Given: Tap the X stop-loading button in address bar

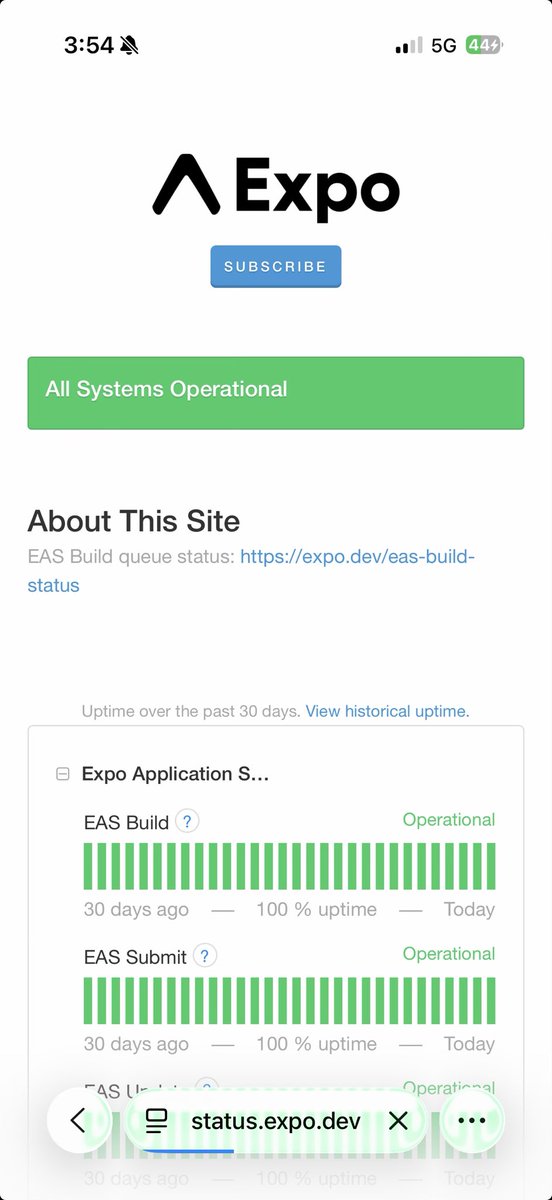Looking at the screenshot, I should pyautogui.click(x=398, y=1121).
